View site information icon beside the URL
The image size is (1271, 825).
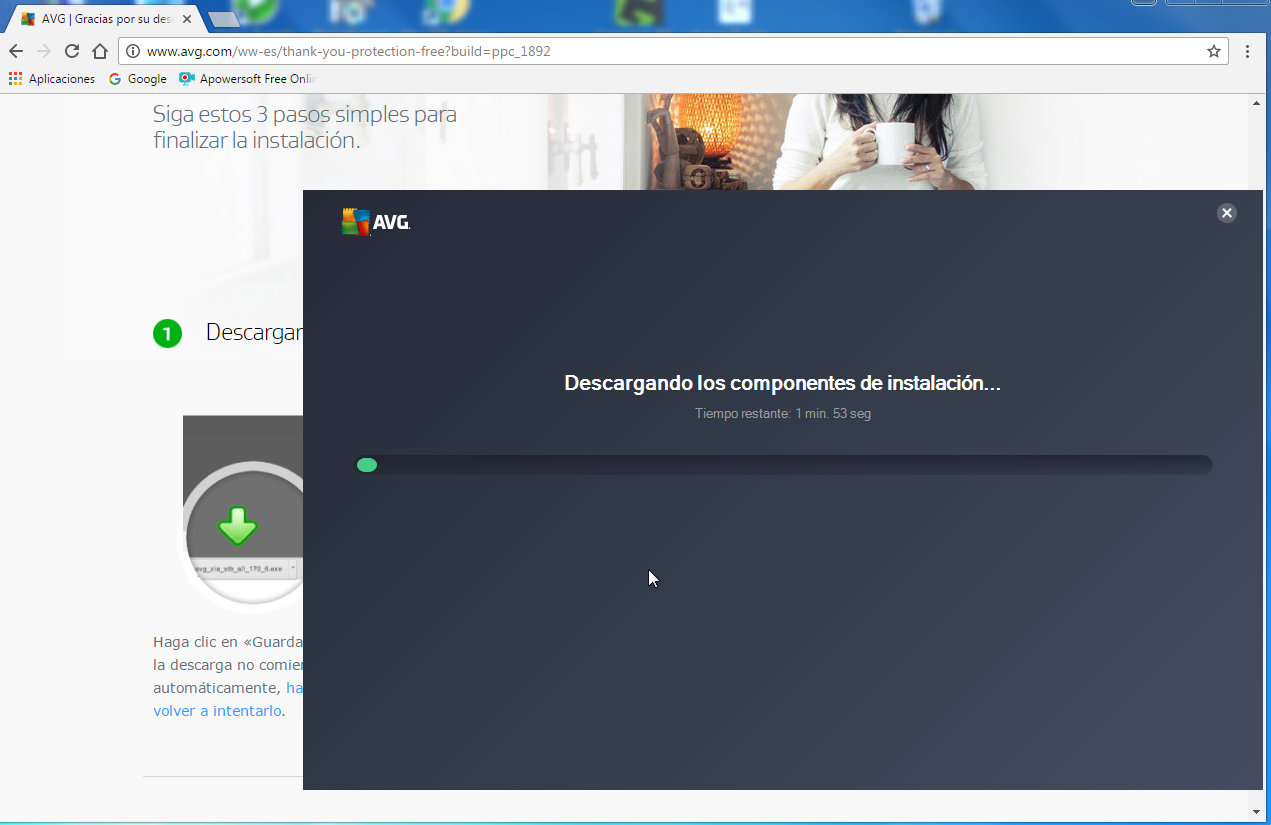coord(133,51)
